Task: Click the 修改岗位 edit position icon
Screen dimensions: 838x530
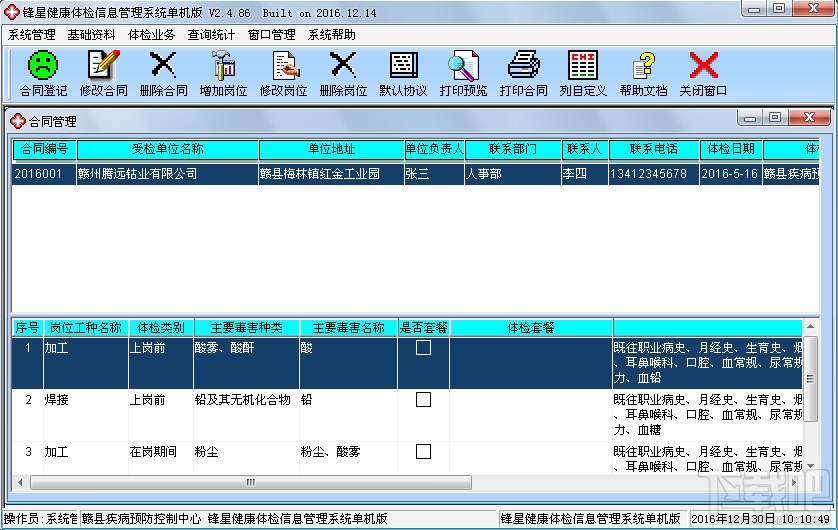Action: [x=283, y=74]
